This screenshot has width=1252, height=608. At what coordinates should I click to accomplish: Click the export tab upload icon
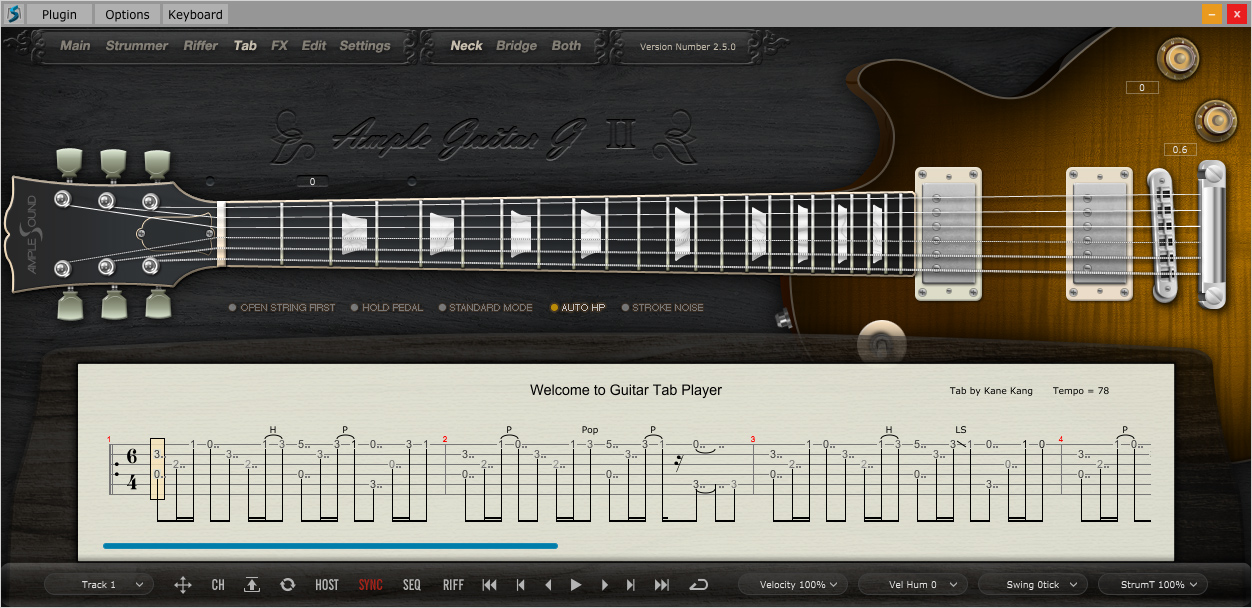252,585
